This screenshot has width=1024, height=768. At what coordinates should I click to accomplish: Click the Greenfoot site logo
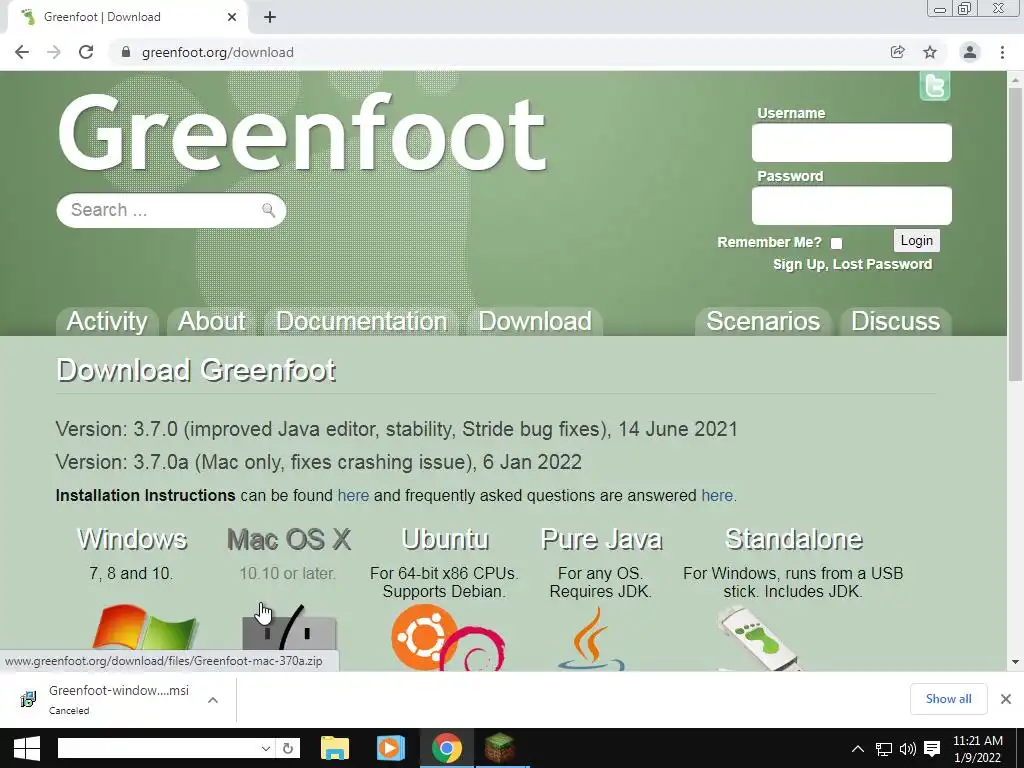(302, 134)
